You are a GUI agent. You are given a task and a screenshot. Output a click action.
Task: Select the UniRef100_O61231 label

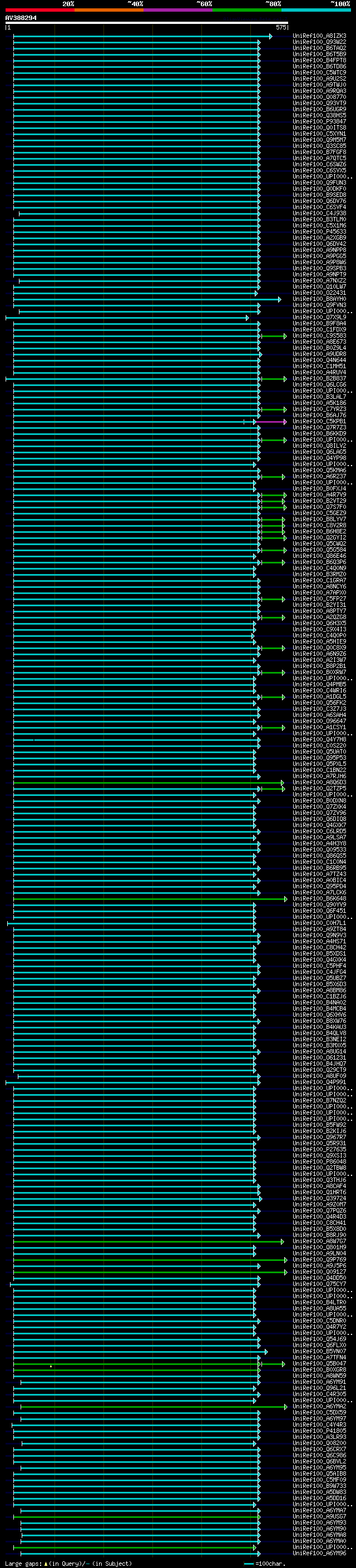point(319,1057)
